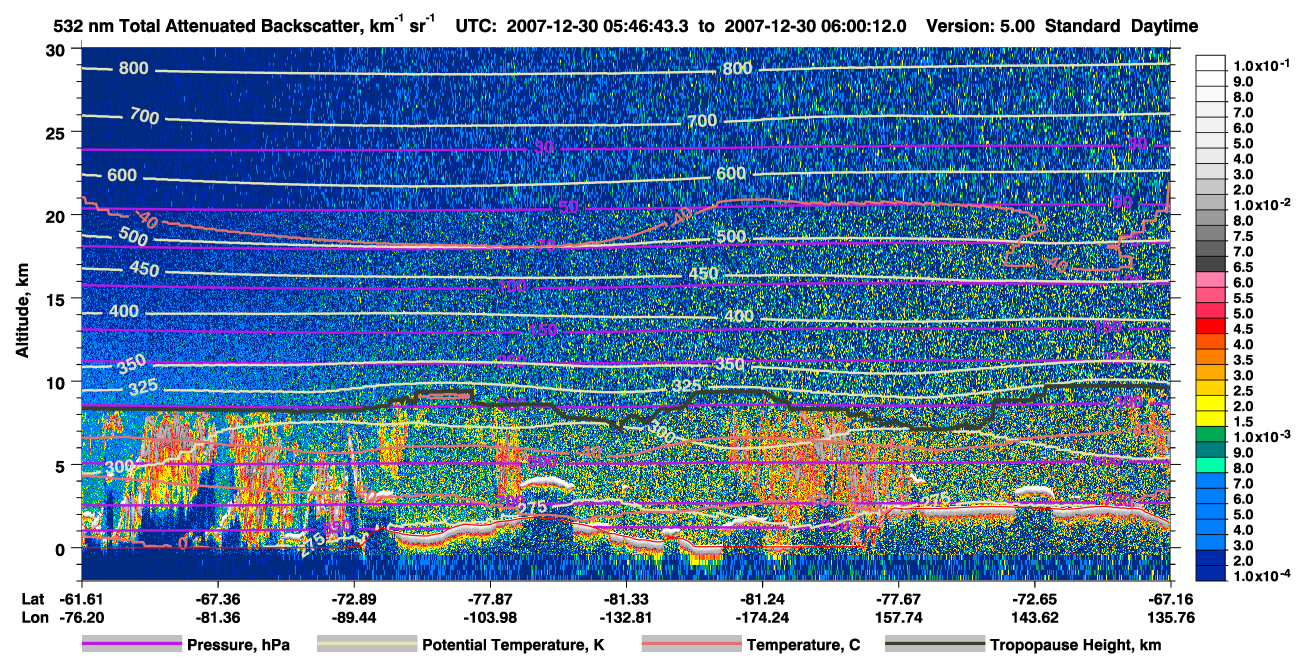Click the salmon Temperature legend line sample
1300x667 pixels.
point(690,645)
